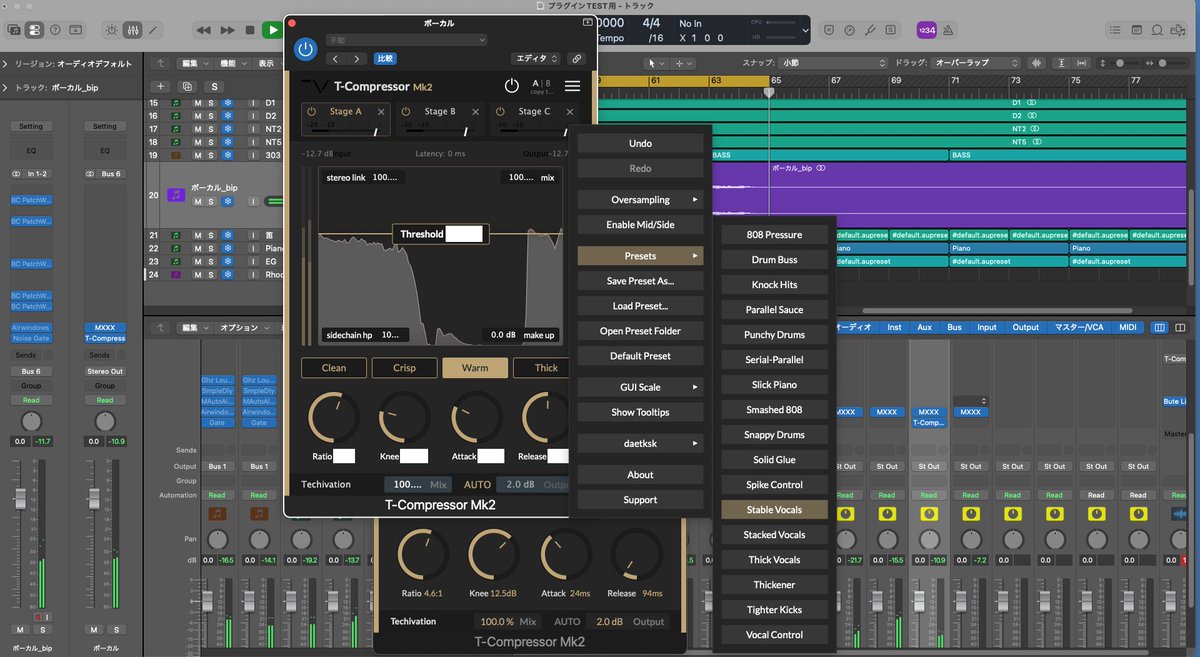Screen dimensions: 1200x657
Task: Click the Stop transport button
Action: pos(248,31)
